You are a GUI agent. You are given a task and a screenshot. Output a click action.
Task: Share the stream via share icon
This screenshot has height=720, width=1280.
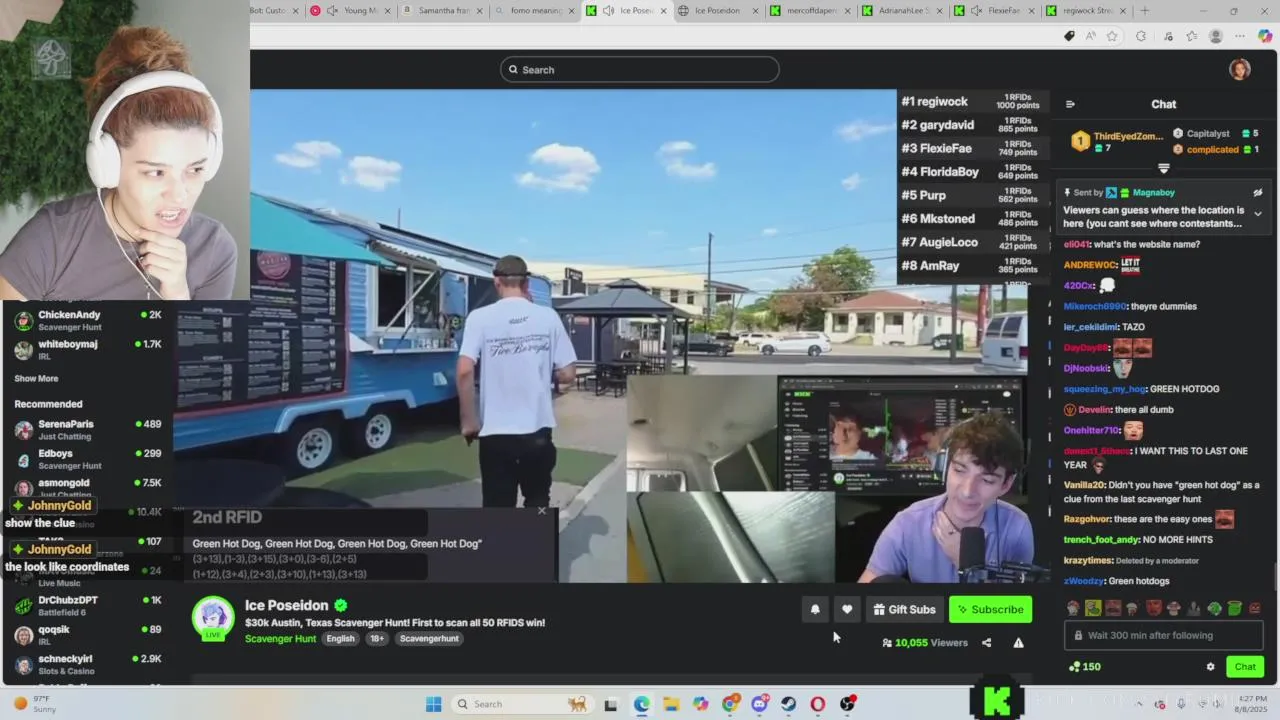986,643
